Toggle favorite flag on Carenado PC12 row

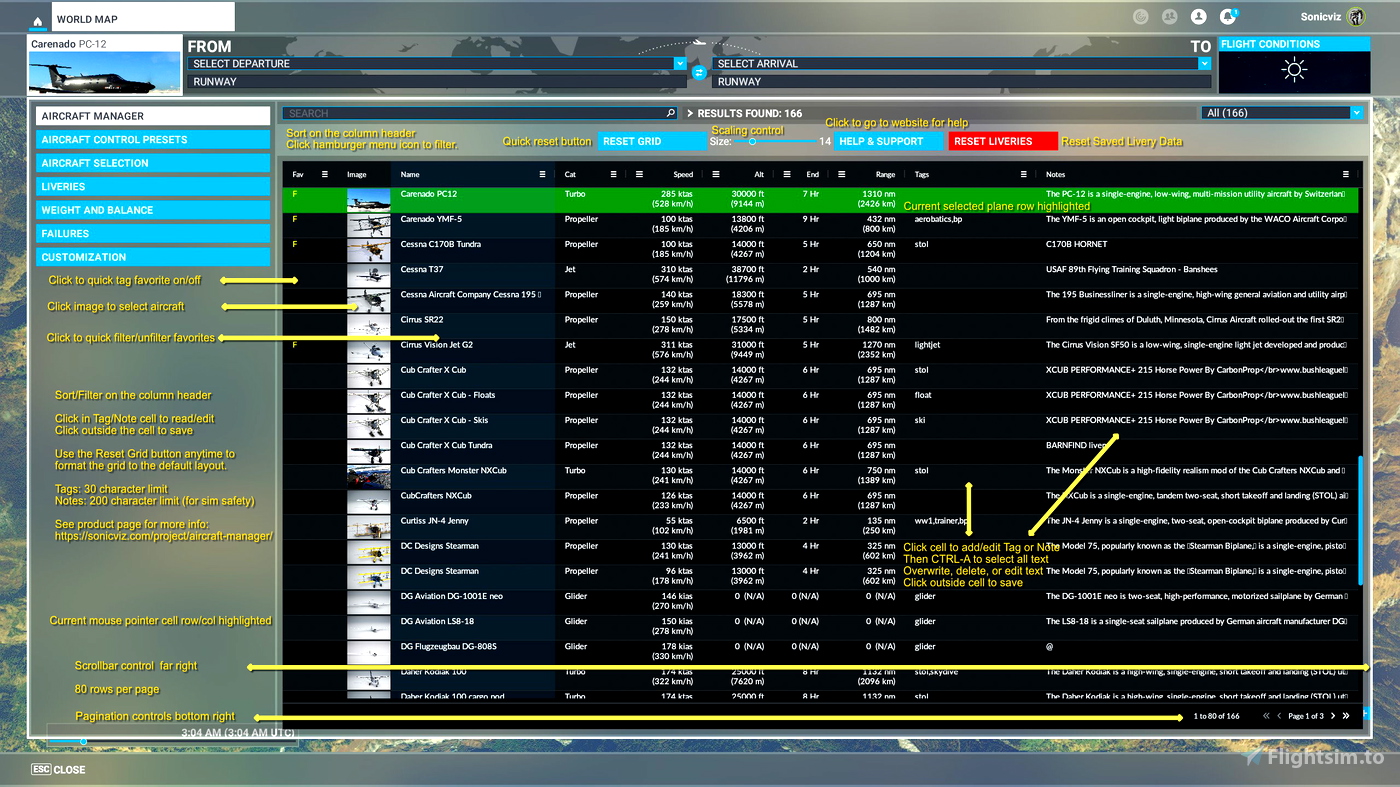[x=294, y=194]
